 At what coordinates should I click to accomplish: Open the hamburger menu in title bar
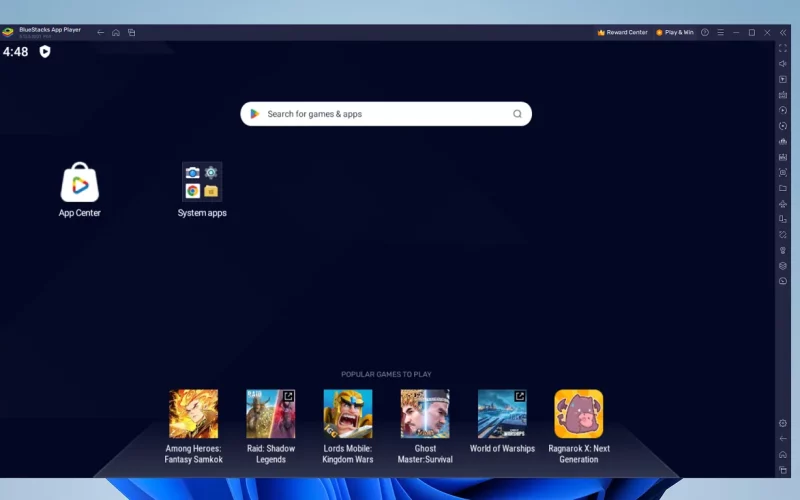720,32
